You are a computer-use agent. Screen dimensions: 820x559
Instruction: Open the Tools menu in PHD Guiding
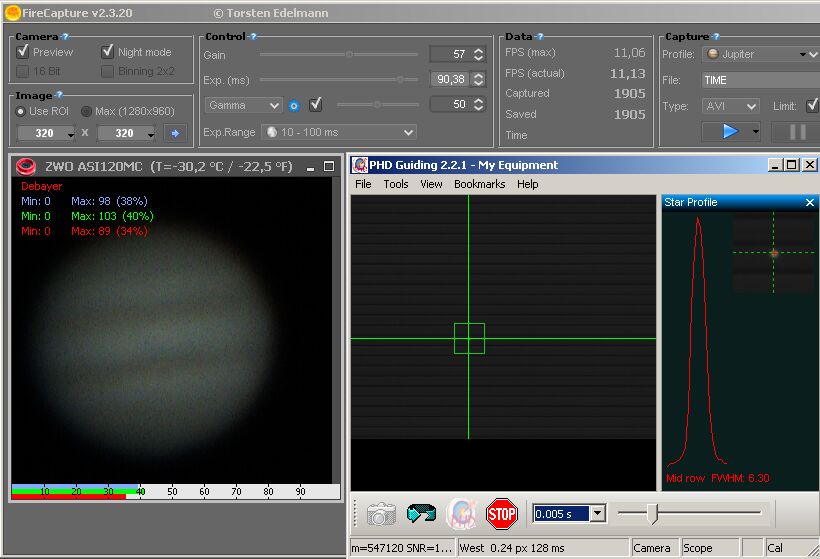pos(396,184)
